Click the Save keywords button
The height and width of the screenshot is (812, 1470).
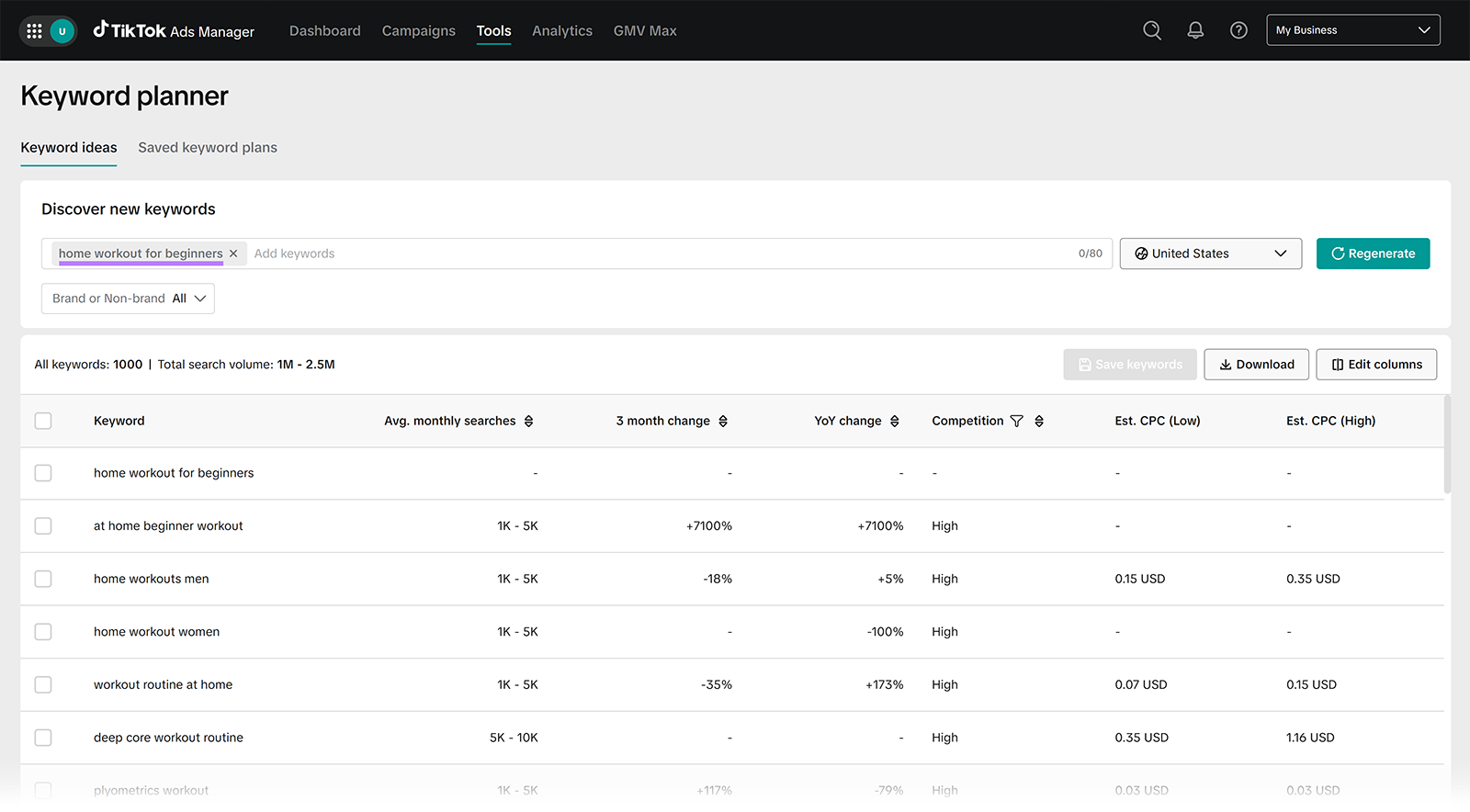point(1130,365)
